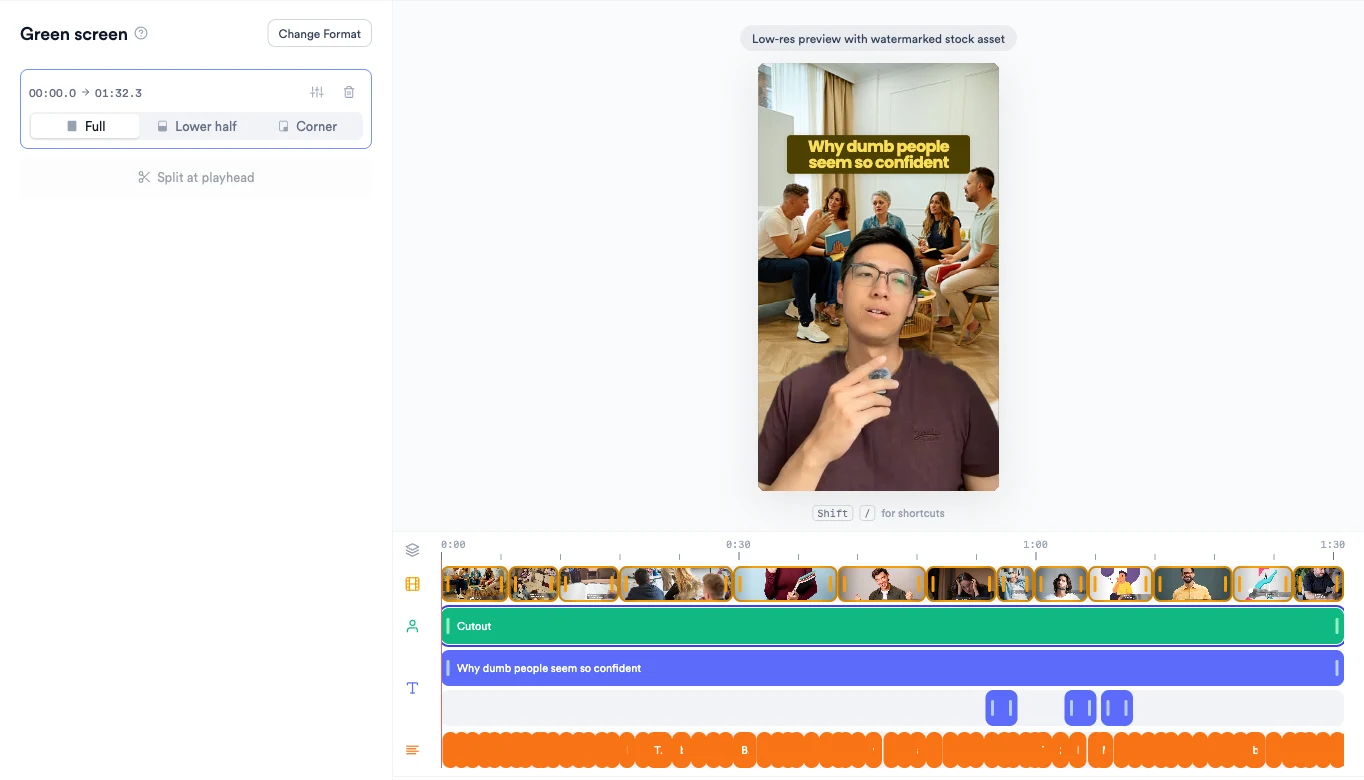This screenshot has height=780, width=1364.
Task: Select the woman holding her head clip
Action: [x=961, y=584]
